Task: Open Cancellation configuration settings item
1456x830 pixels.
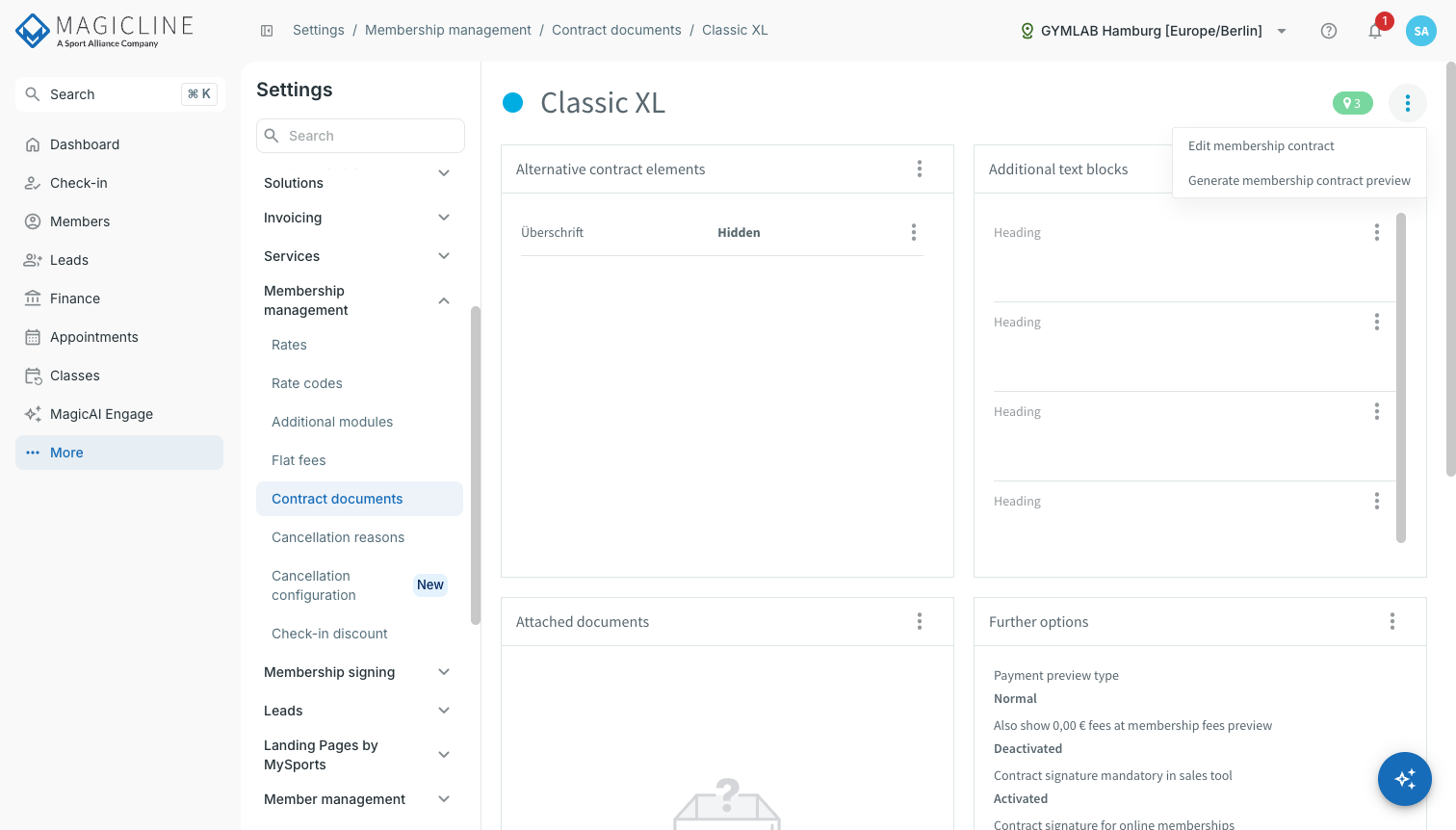Action: point(359,585)
